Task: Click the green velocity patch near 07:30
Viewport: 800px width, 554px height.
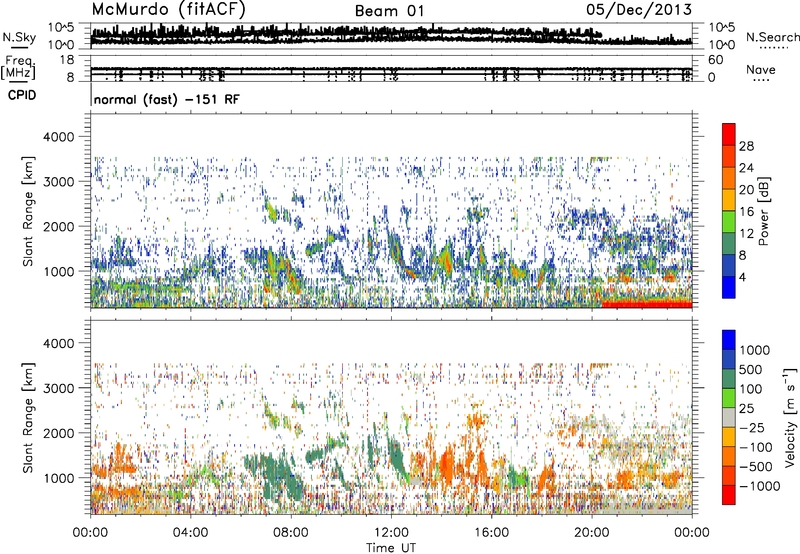Action: pyautogui.click(x=278, y=474)
